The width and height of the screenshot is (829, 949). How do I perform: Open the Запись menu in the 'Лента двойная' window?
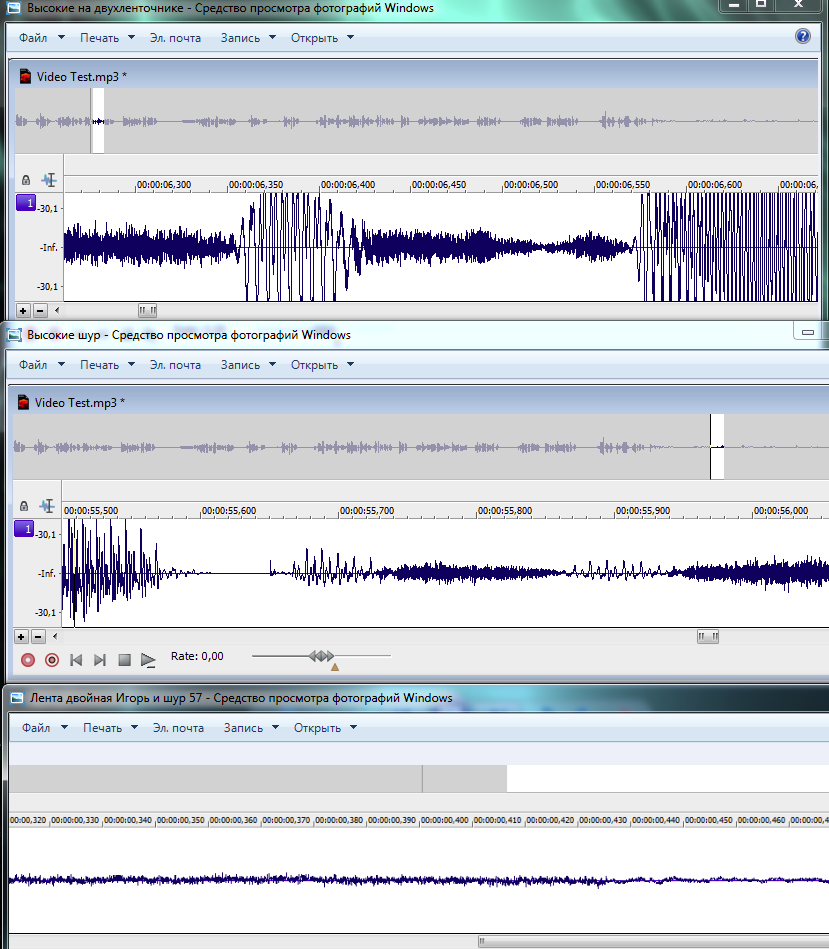pos(243,727)
